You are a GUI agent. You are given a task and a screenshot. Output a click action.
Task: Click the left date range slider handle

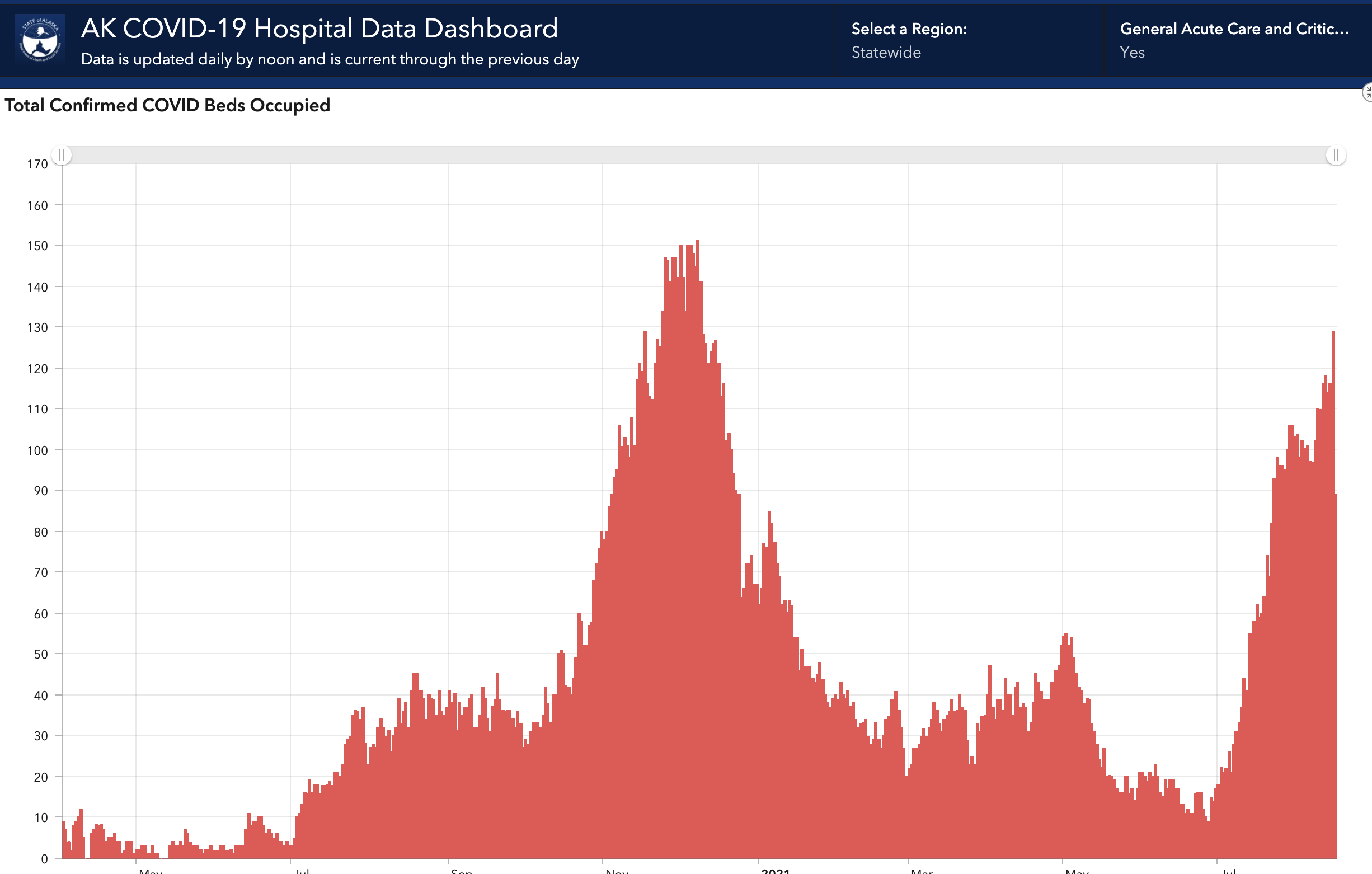coord(62,155)
